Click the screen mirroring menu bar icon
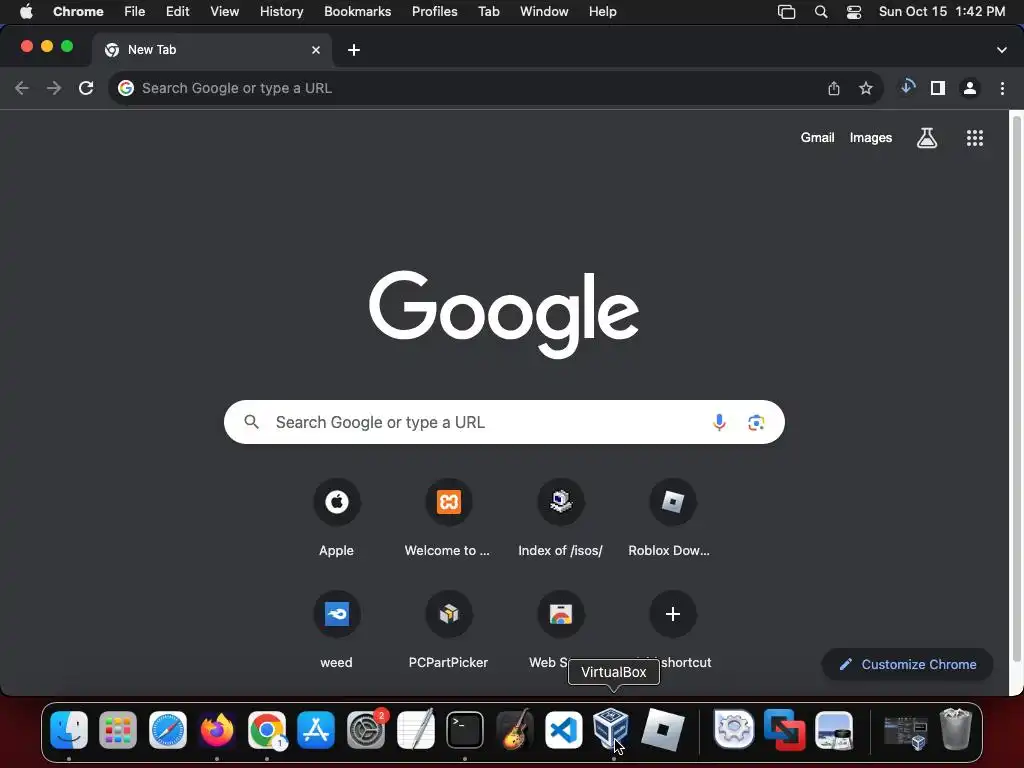Screen dimensions: 1024x768 (x=786, y=12)
